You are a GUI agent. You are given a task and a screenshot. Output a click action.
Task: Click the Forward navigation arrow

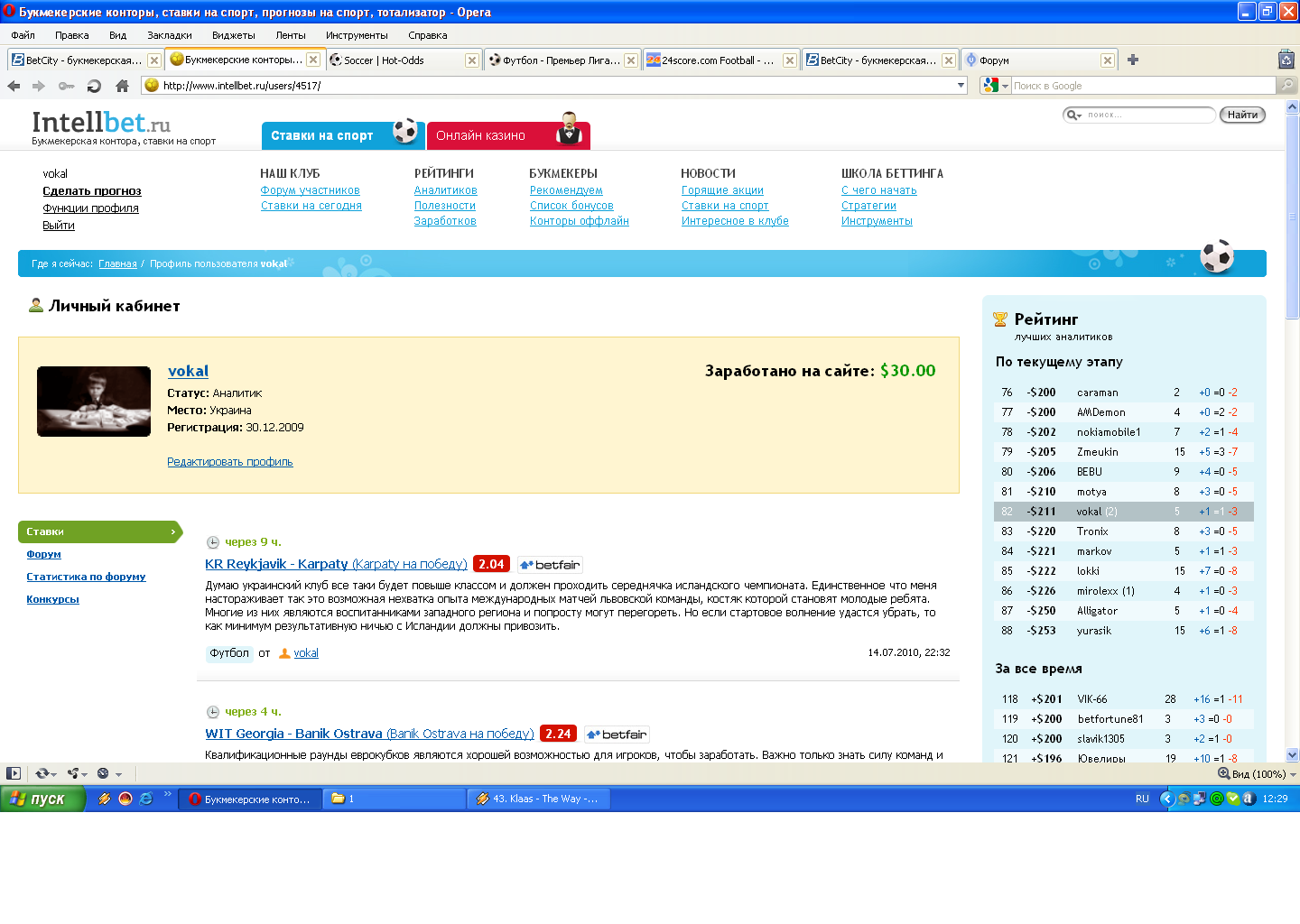pos(39,86)
